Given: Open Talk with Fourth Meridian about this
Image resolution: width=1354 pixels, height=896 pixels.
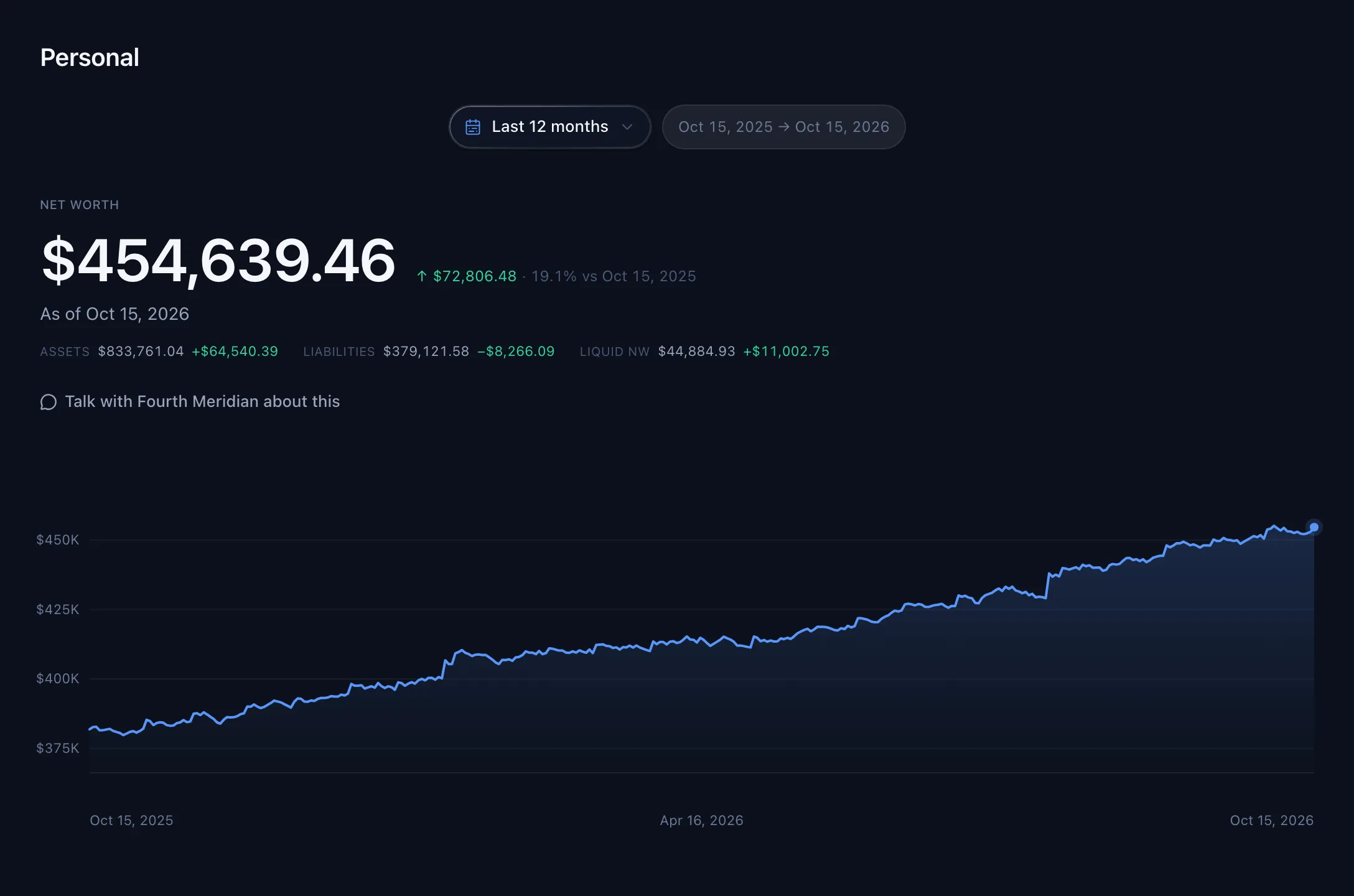Looking at the screenshot, I should (x=190, y=402).
